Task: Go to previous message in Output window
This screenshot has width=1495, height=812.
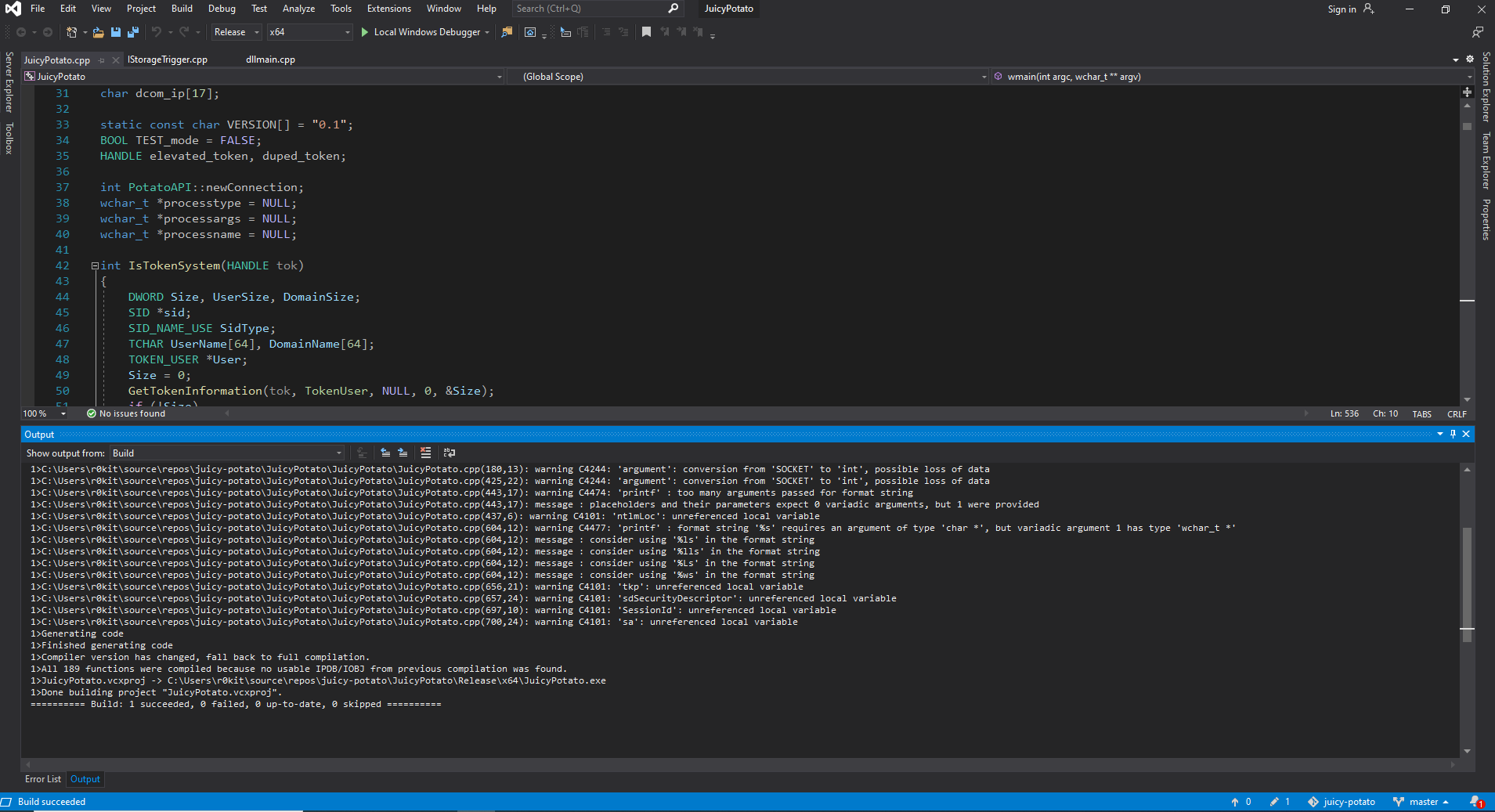Action: 385,453
